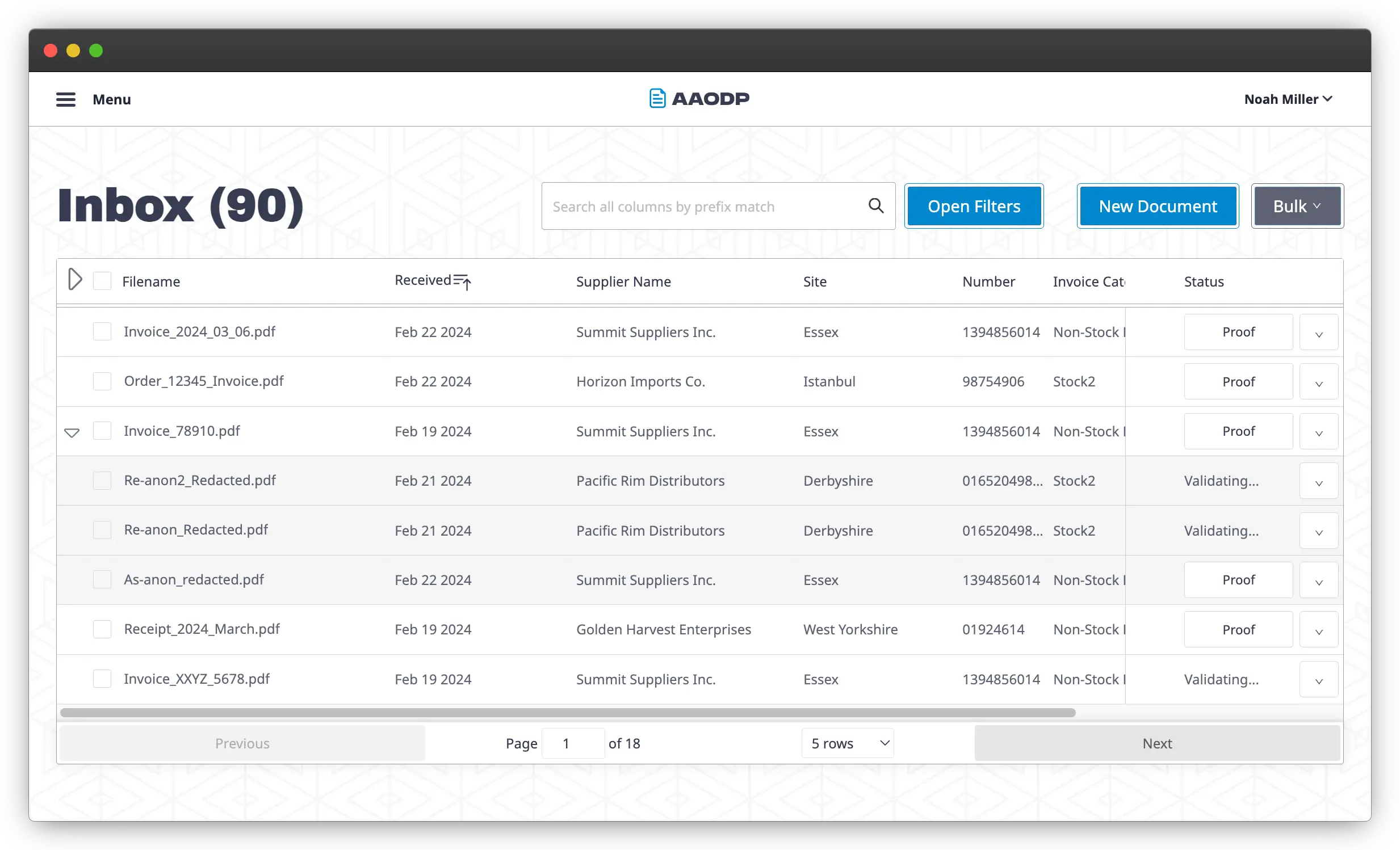The width and height of the screenshot is (1400, 850).
Task: Sort by the Supplier Name column header
Action: pos(623,281)
